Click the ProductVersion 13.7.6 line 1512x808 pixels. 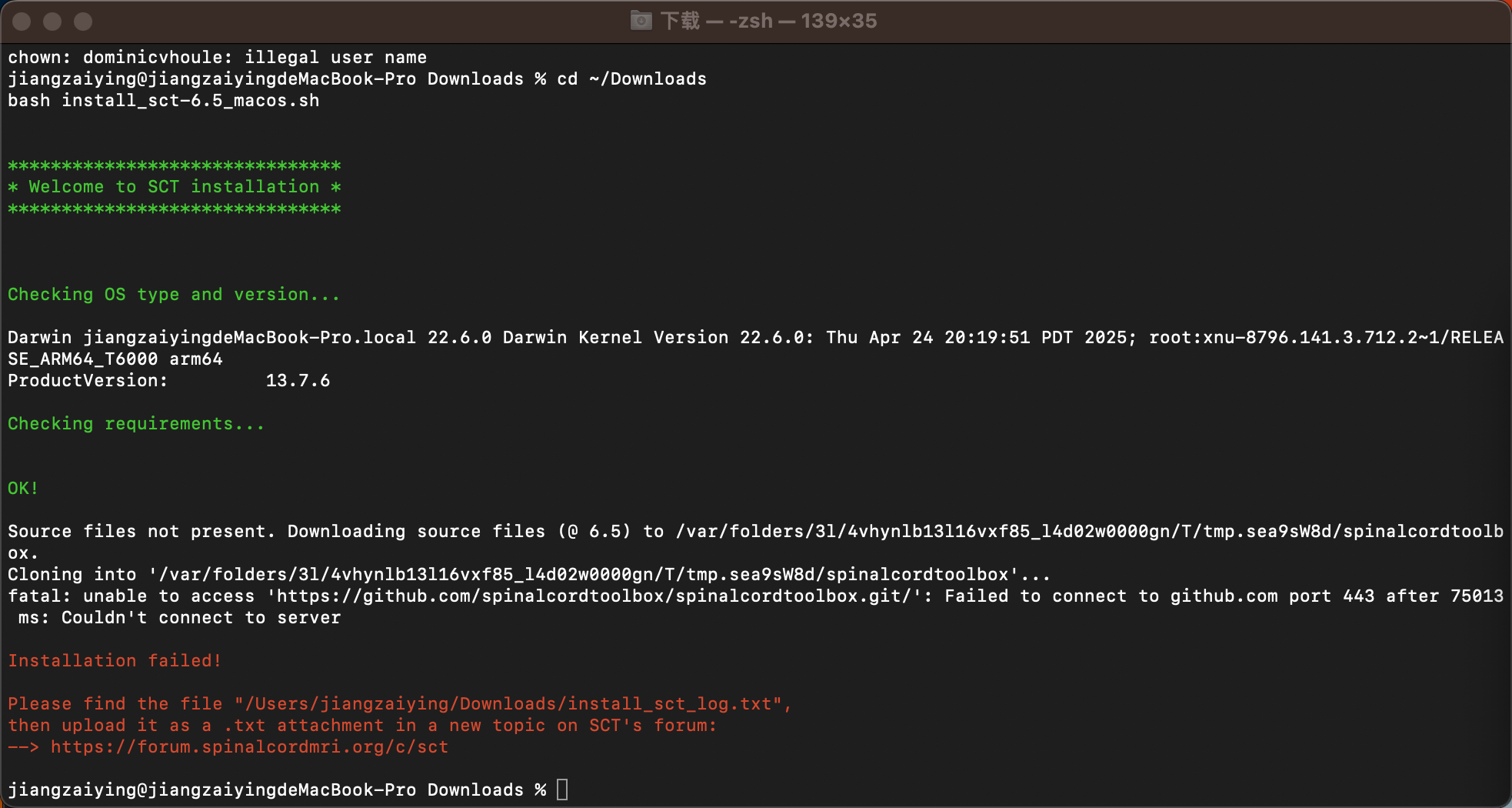tap(169, 381)
